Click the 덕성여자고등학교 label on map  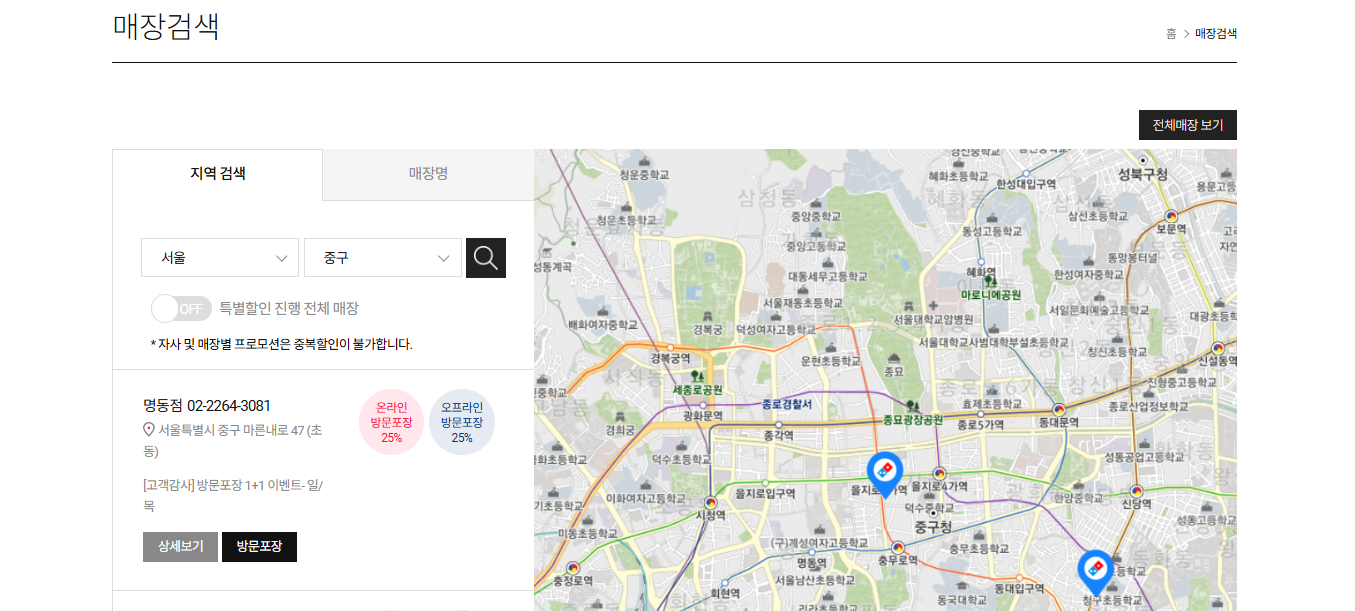[776, 330]
